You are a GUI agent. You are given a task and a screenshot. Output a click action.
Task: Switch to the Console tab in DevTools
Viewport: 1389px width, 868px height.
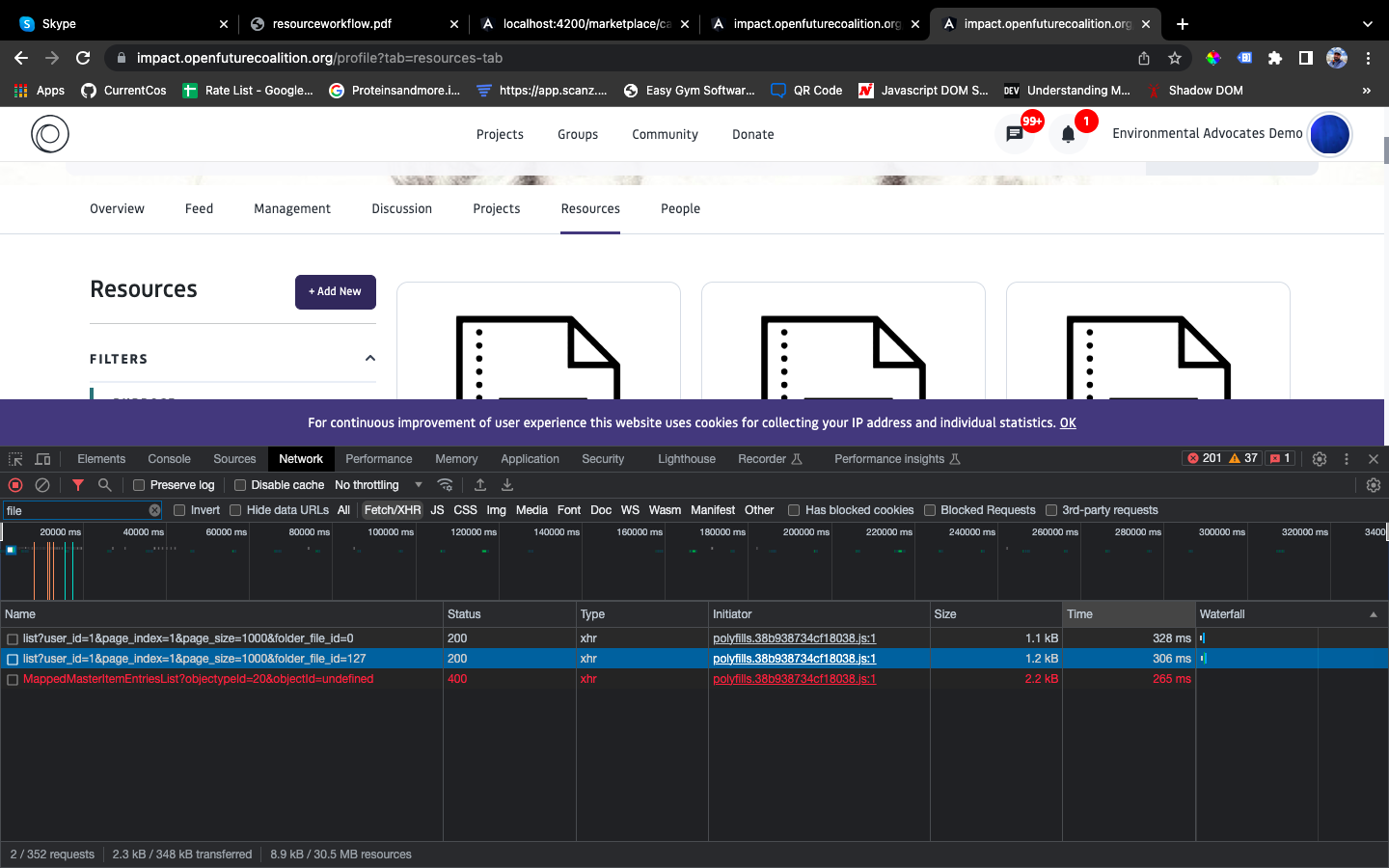[169, 459]
